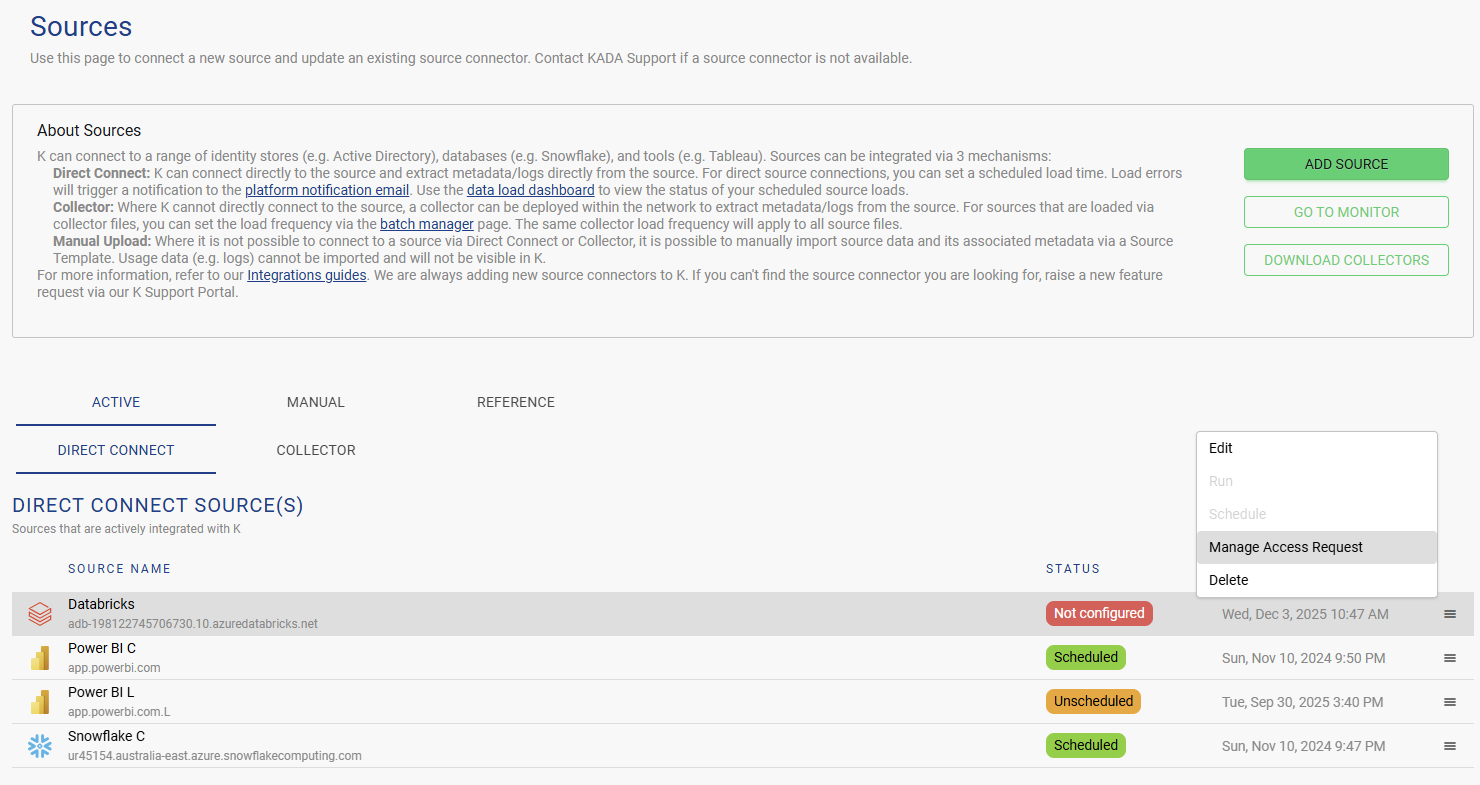Follow the batch manager link
This screenshot has width=1480, height=785.
427,224
